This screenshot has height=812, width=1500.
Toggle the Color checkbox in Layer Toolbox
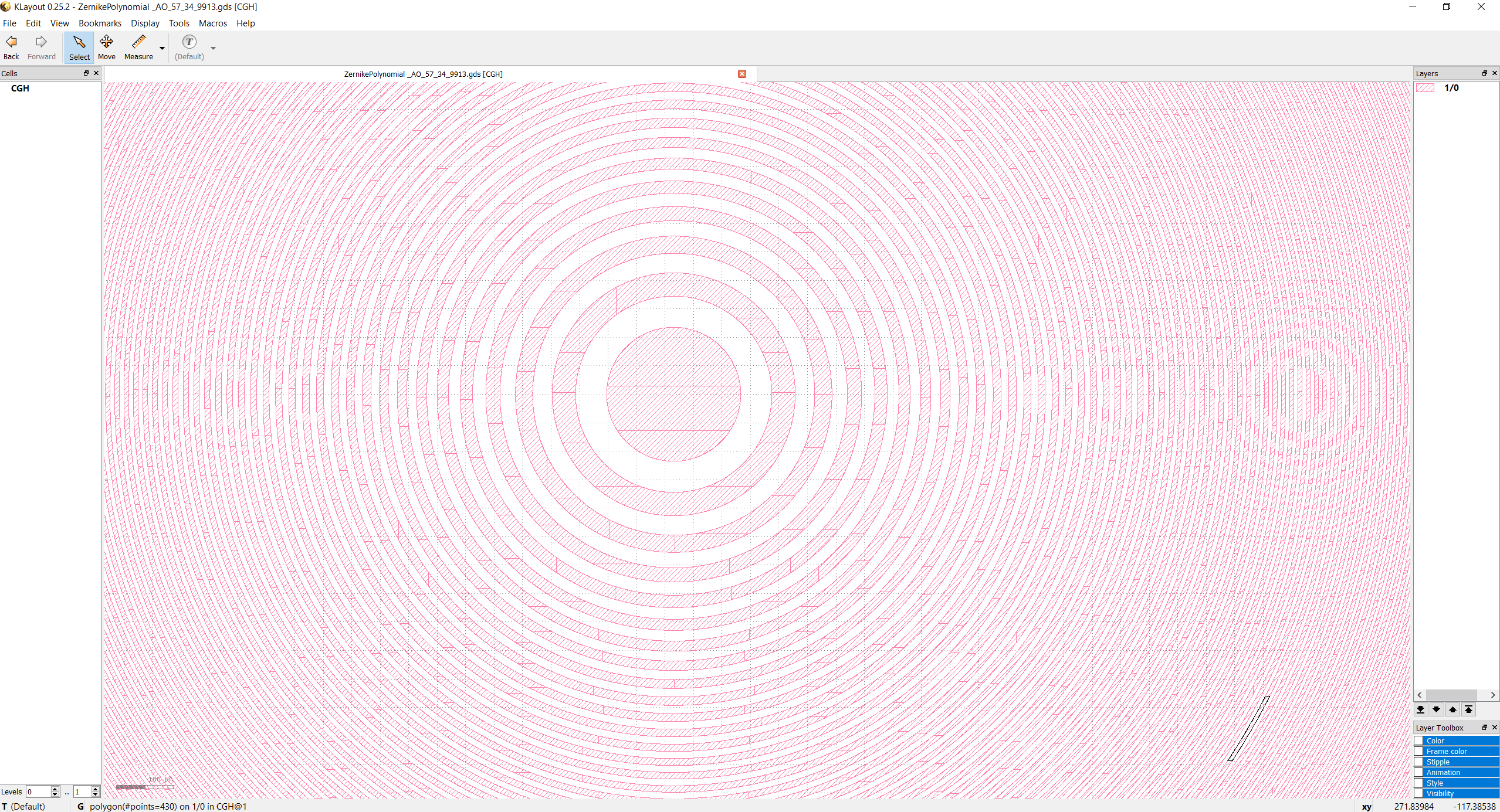(1419, 740)
